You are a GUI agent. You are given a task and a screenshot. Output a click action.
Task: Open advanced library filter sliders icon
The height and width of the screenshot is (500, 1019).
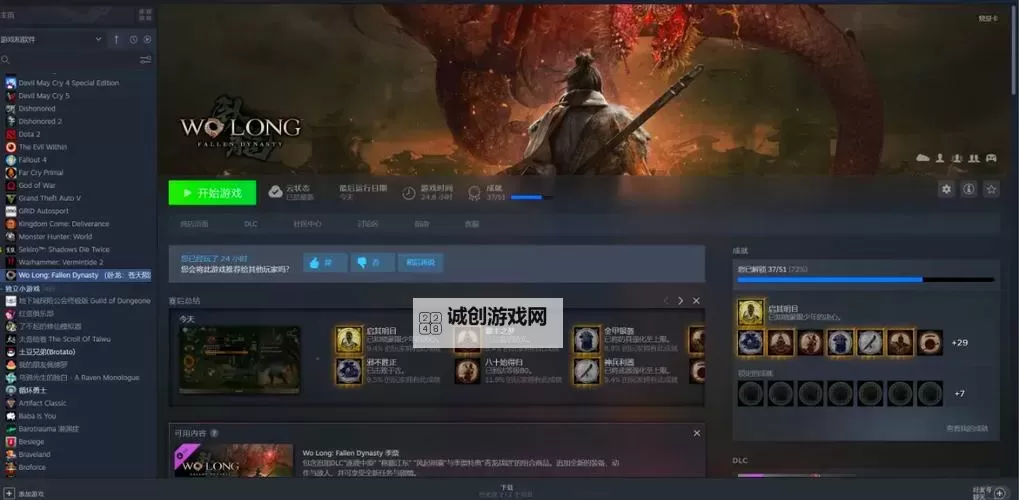point(146,60)
